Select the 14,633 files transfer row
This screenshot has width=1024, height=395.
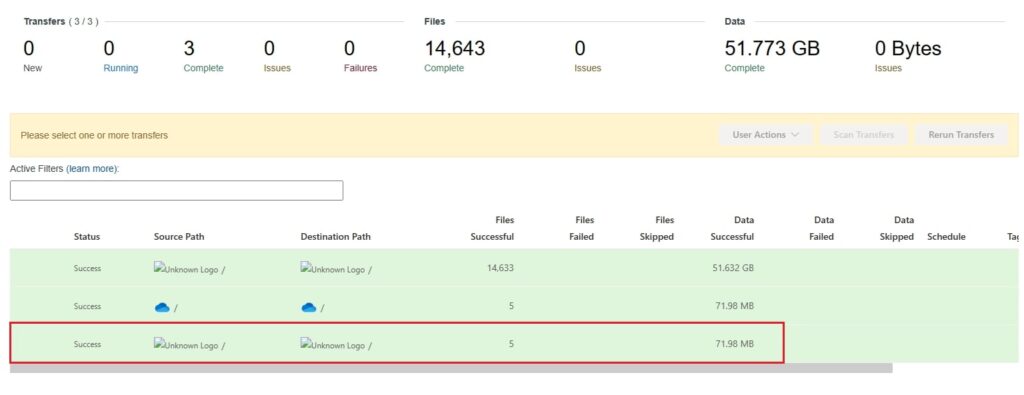[x=514, y=268]
